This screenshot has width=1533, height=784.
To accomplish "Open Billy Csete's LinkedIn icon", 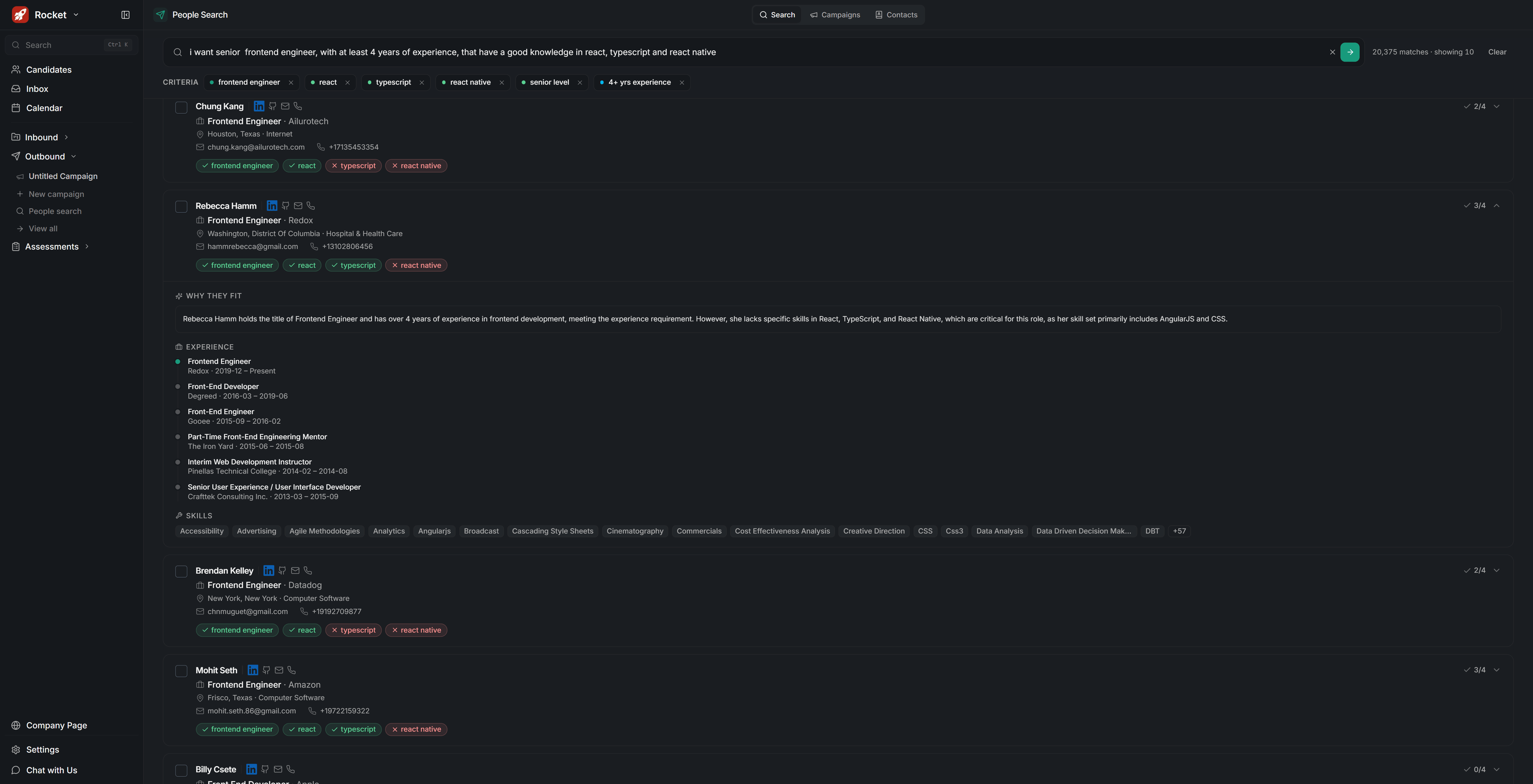I will coord(252,770).
